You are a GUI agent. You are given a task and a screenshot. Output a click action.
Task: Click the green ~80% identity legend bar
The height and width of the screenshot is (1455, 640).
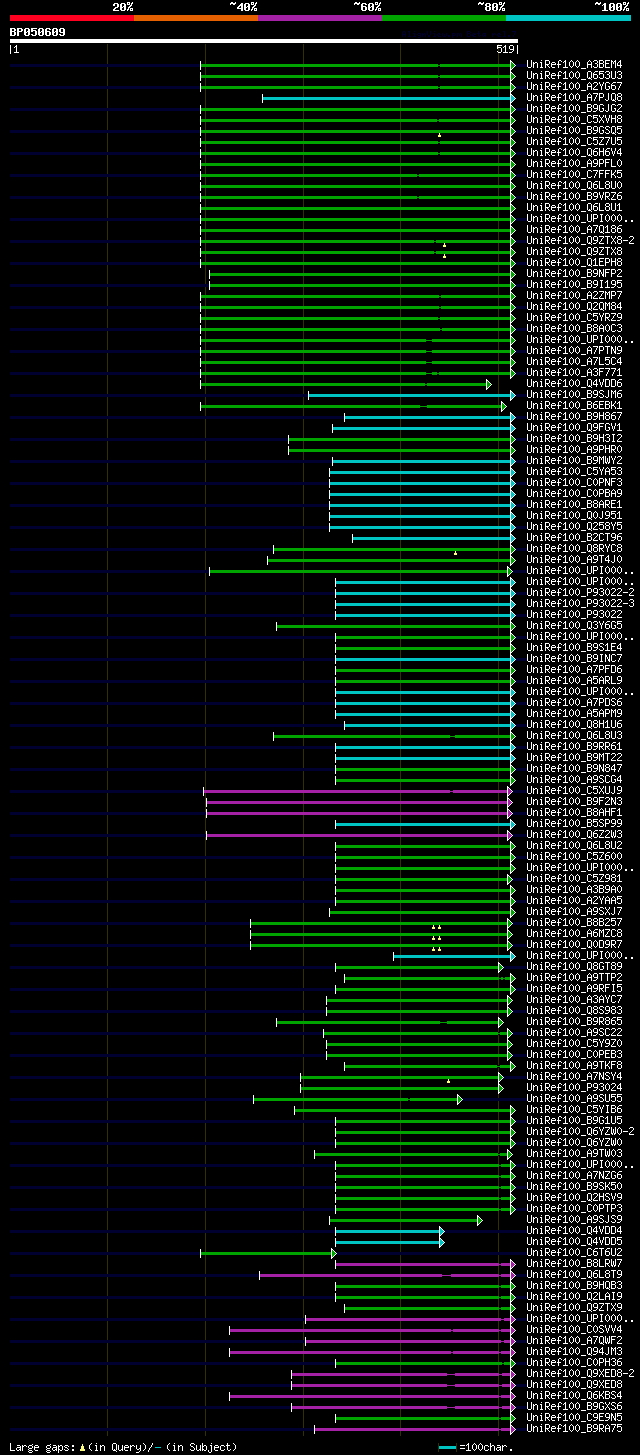443,17
